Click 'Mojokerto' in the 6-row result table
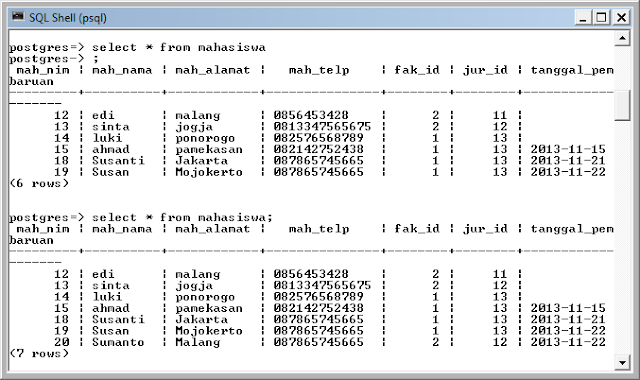Screen dimensions: 640x380 point(209,172)
